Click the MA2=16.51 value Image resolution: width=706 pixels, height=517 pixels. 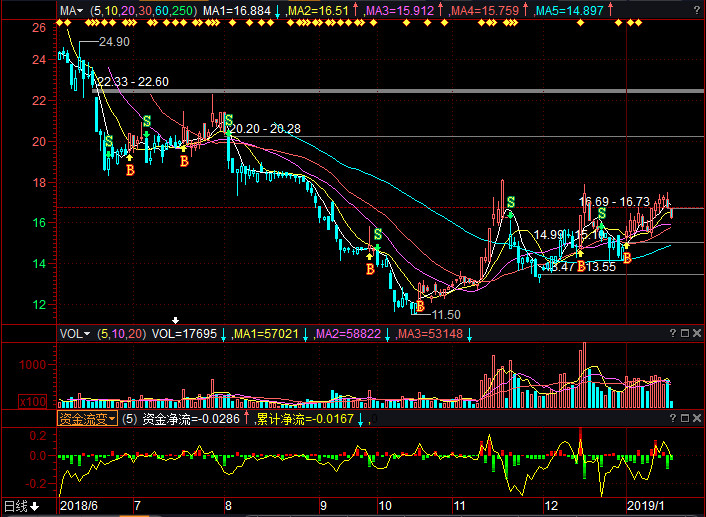coord(318,10)
